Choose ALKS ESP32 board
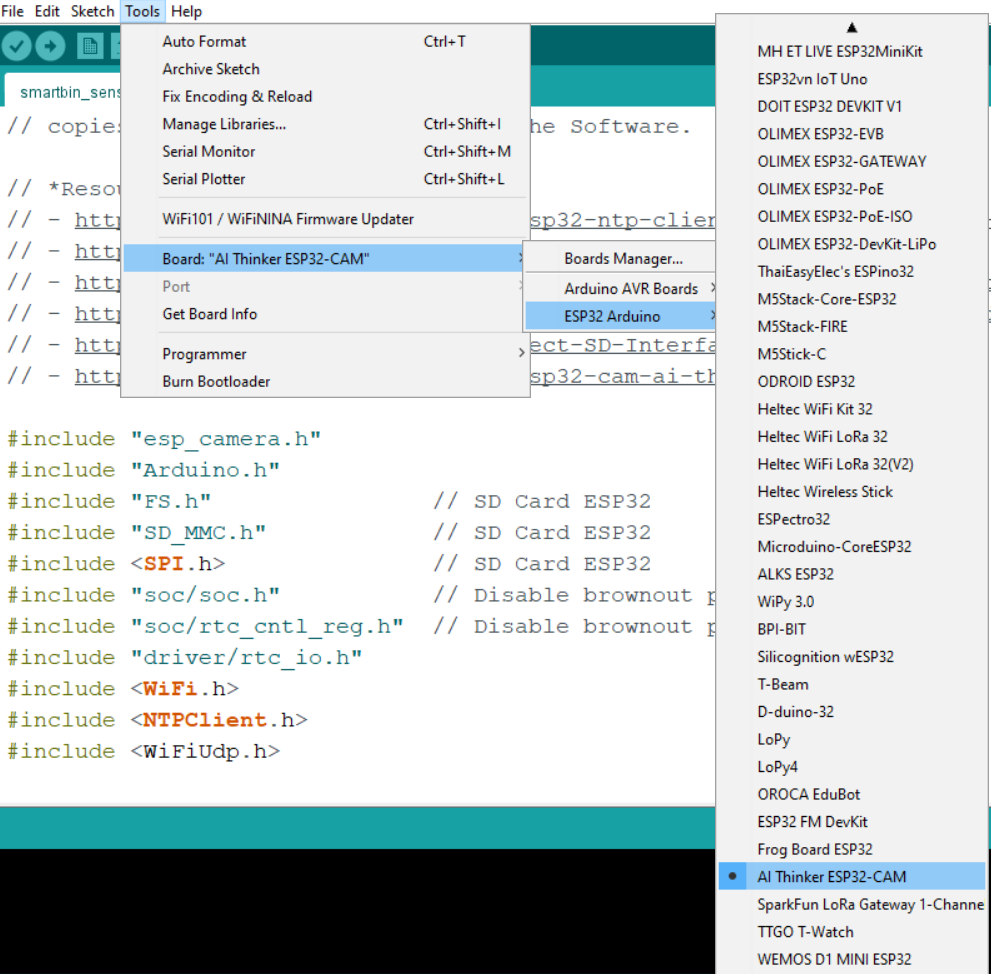Screen dimensions: 991x974 click(851, 574)
